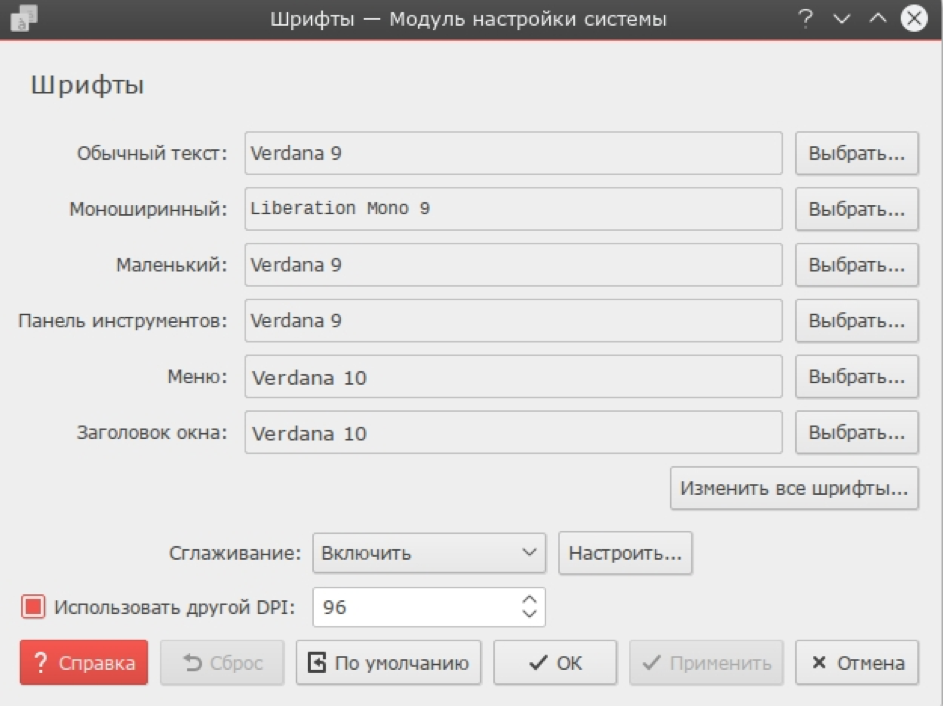
Task: Click the Моноширинный label
Action: click(x=148, y=209)
